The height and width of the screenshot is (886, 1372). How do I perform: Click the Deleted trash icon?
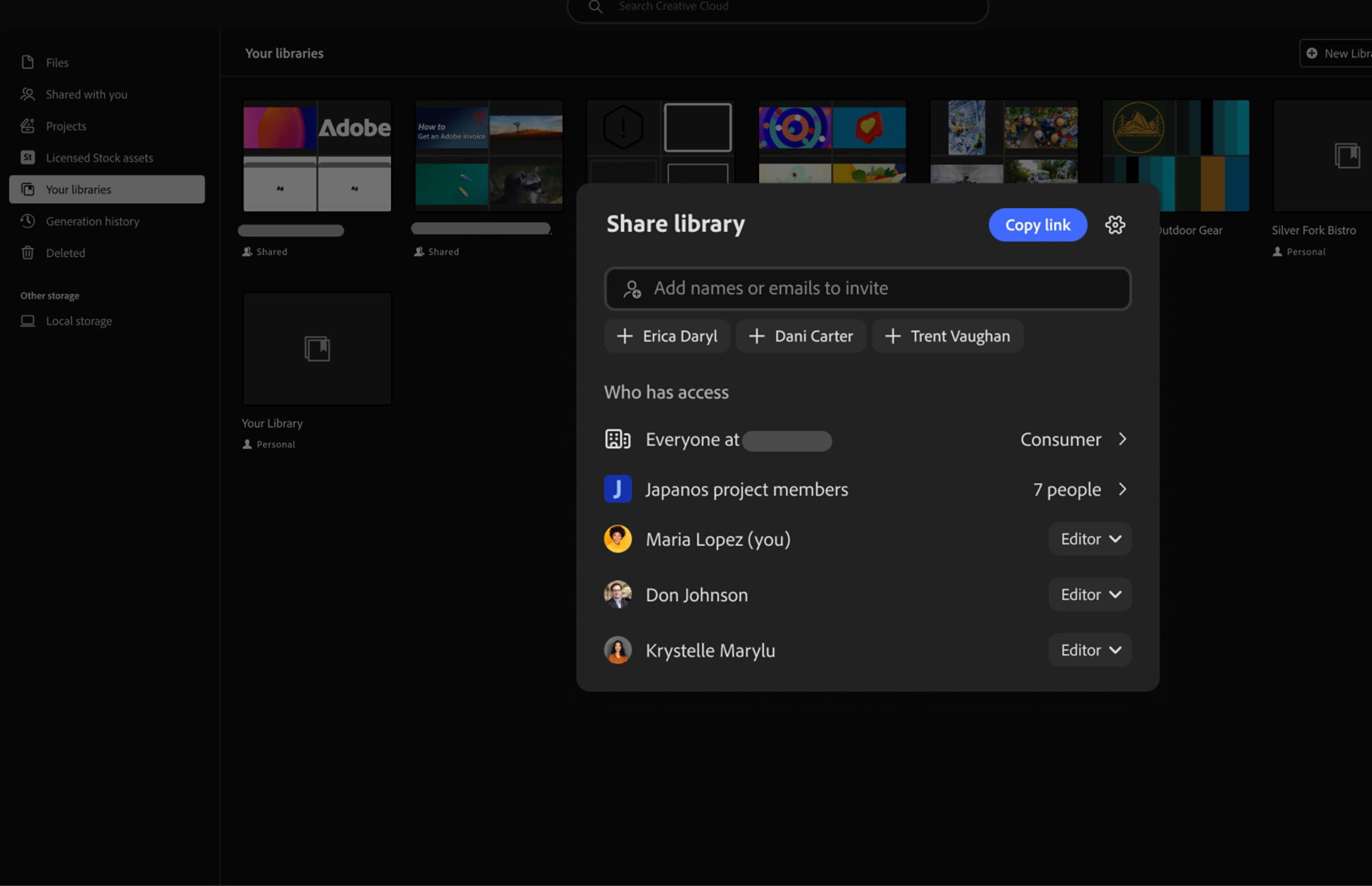click(28, 252)
